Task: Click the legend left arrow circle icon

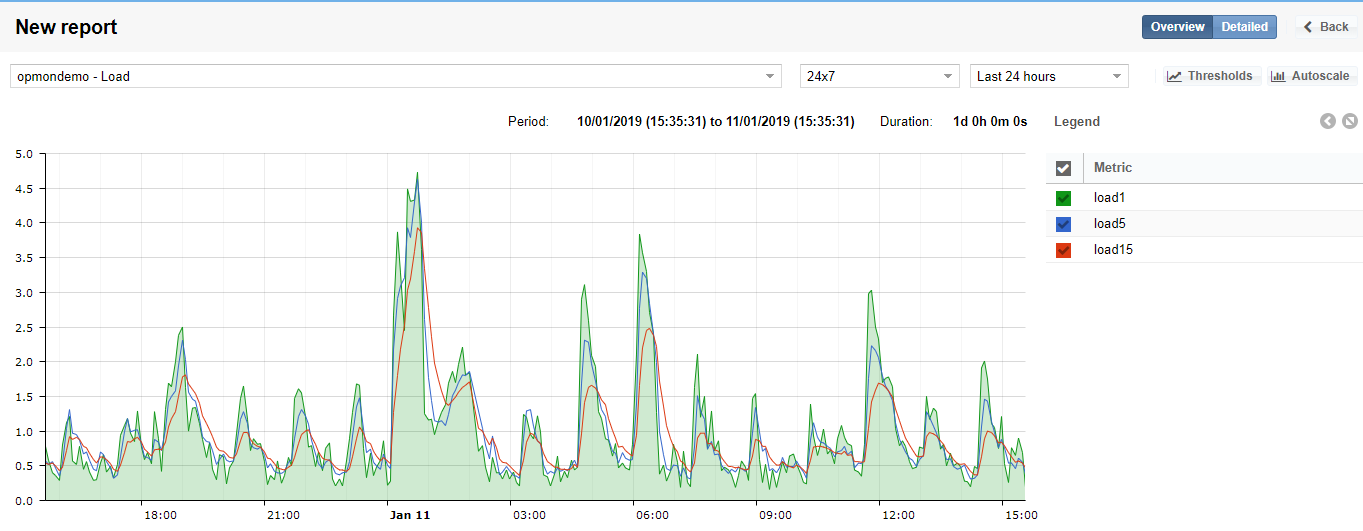Action: click(x=1328, y=121)
